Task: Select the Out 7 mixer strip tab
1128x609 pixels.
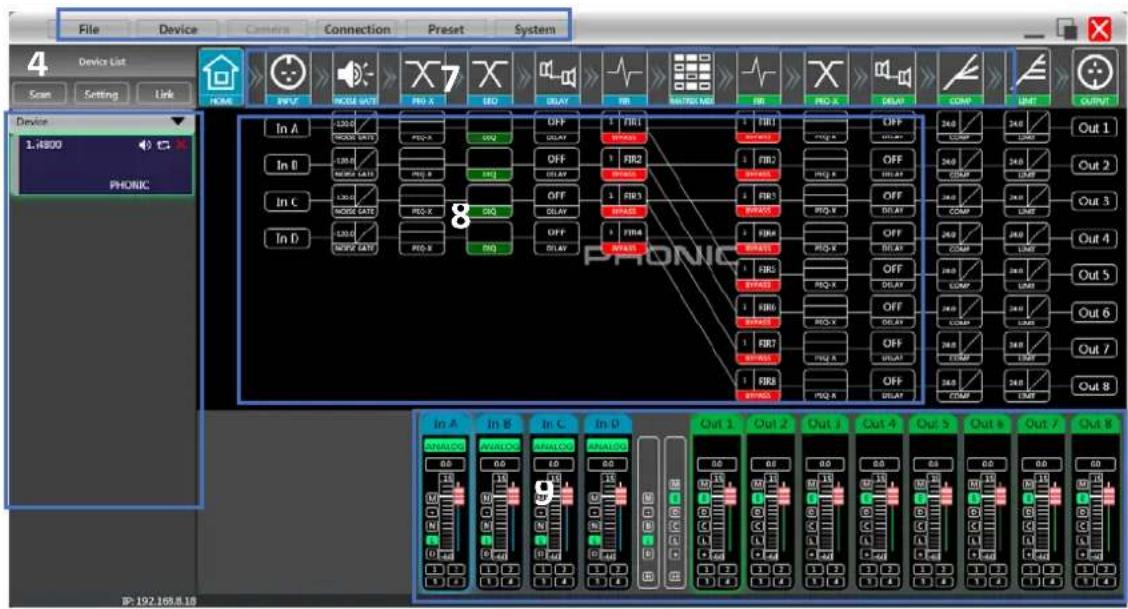Action: [x=1041, y=424]
